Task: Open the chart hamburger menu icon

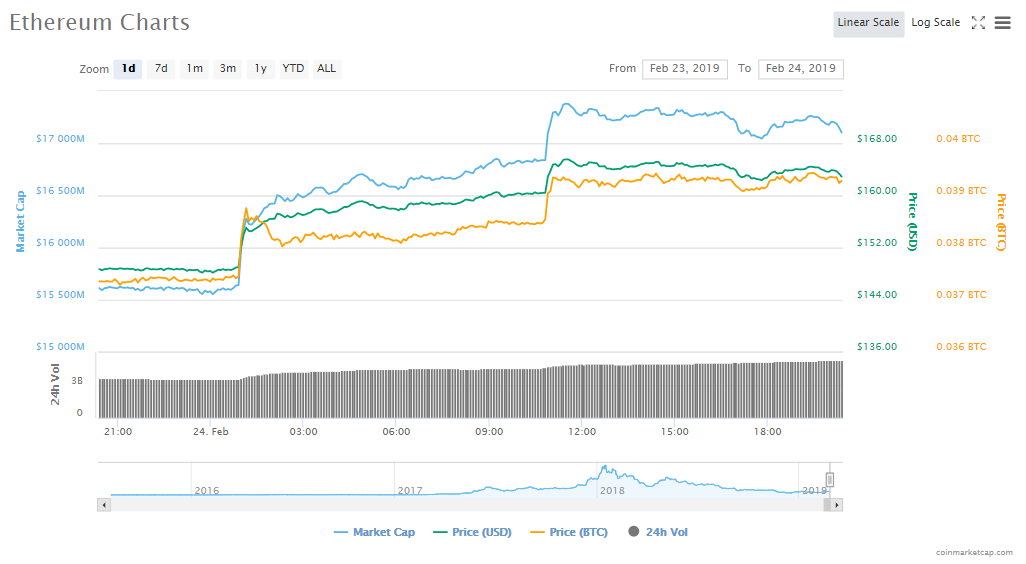Action: coord(1002,23)
